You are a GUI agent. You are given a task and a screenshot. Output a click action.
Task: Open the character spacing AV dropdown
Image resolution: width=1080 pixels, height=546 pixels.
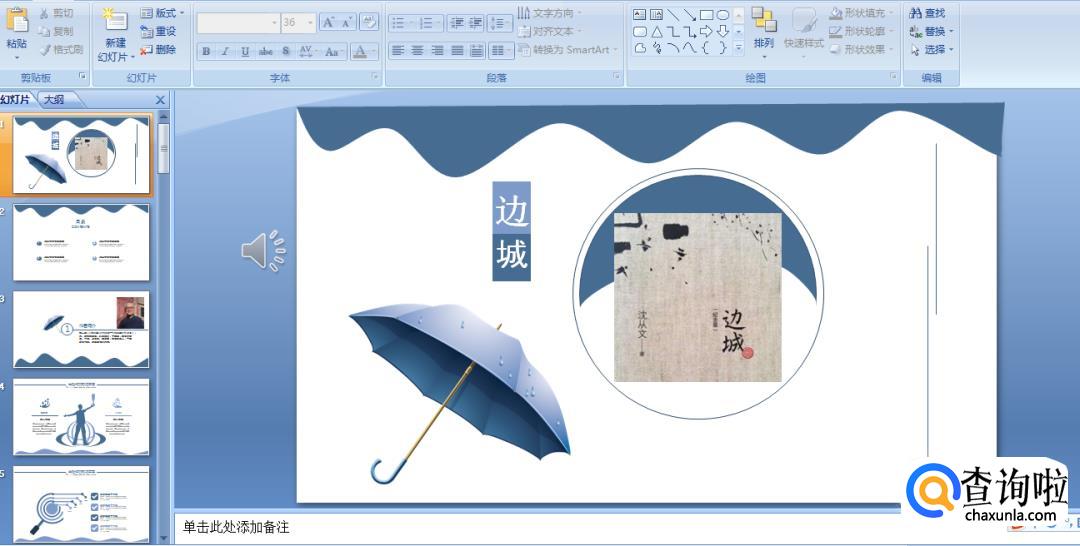307,52
